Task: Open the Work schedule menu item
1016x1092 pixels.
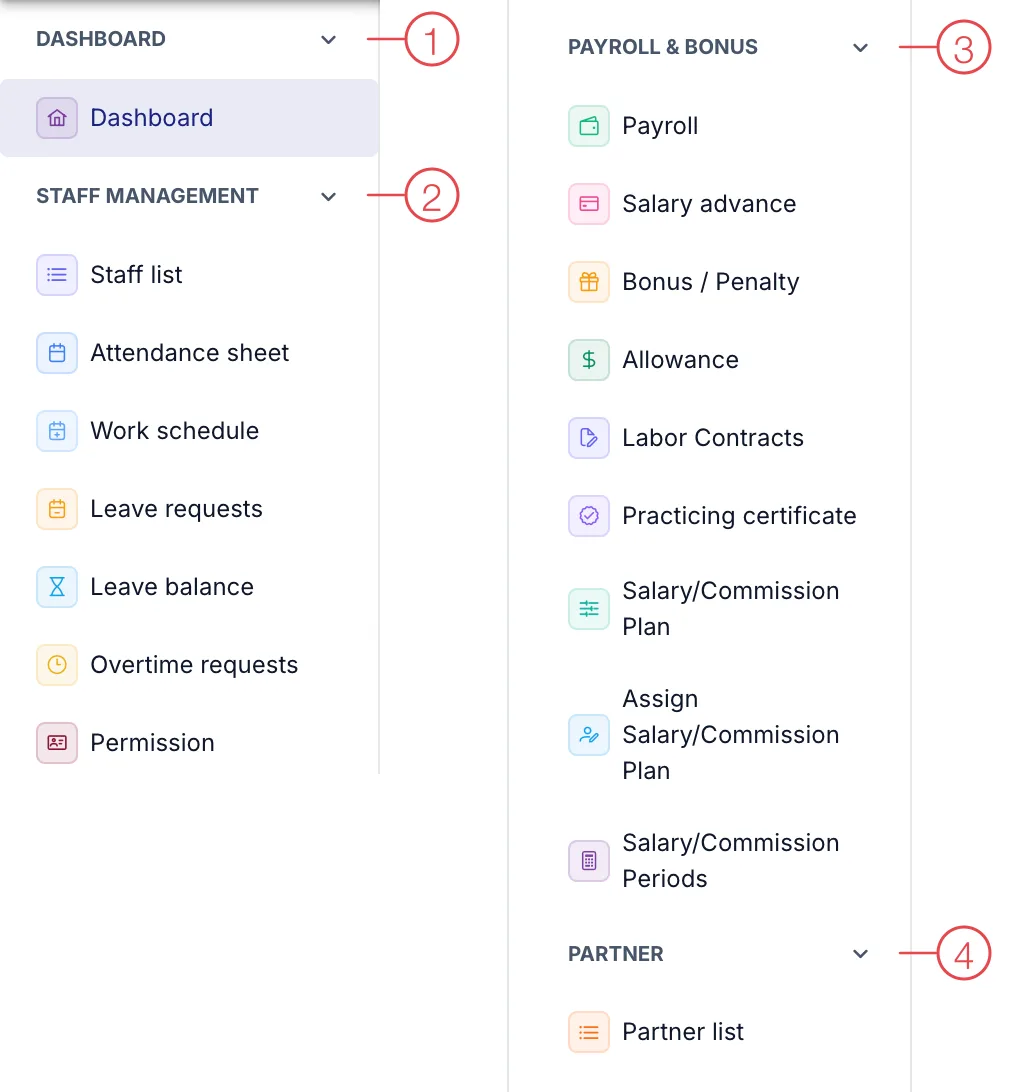Action: pos(189,431)
